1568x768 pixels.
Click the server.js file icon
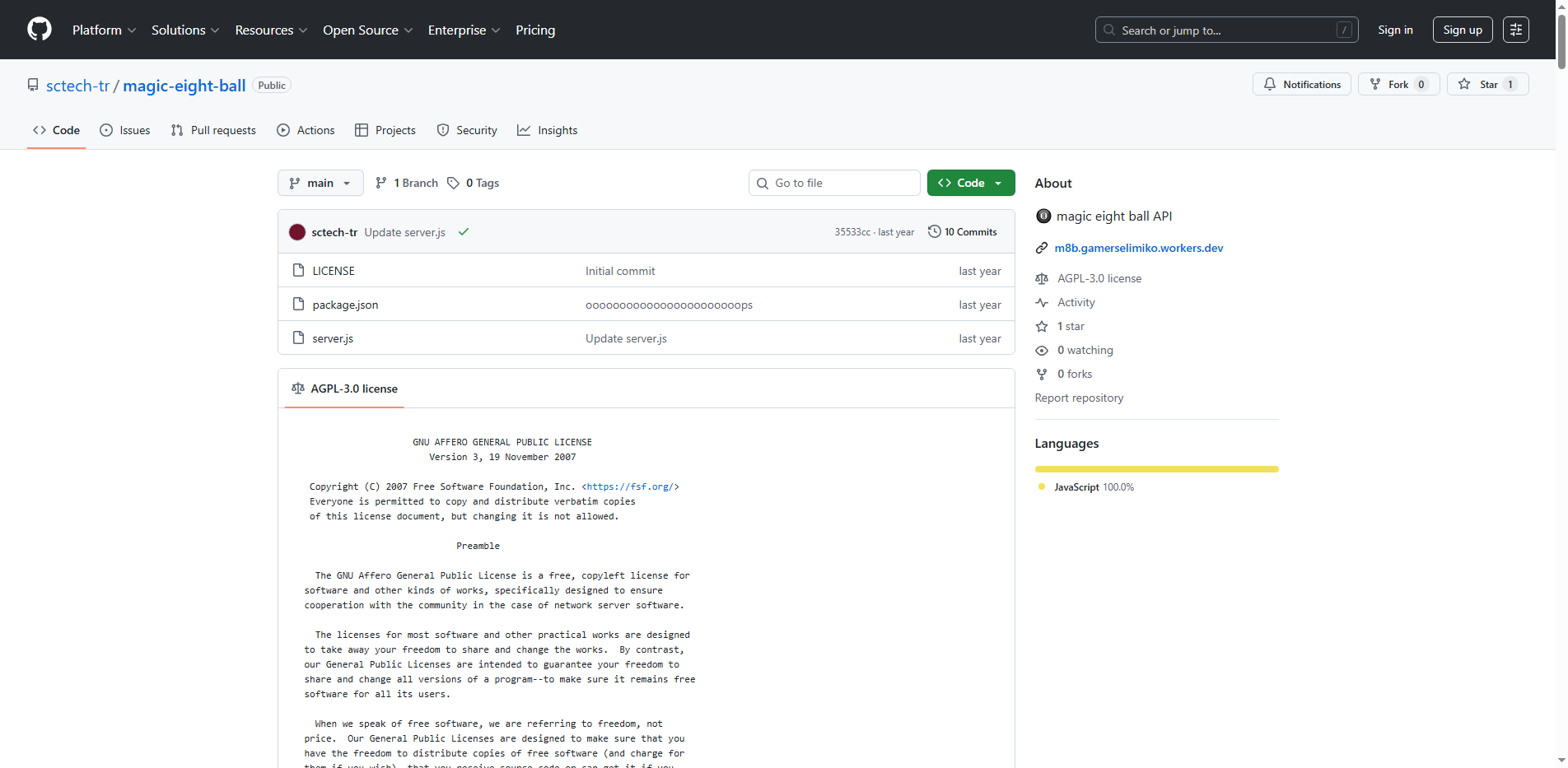[x=297, y=337]
